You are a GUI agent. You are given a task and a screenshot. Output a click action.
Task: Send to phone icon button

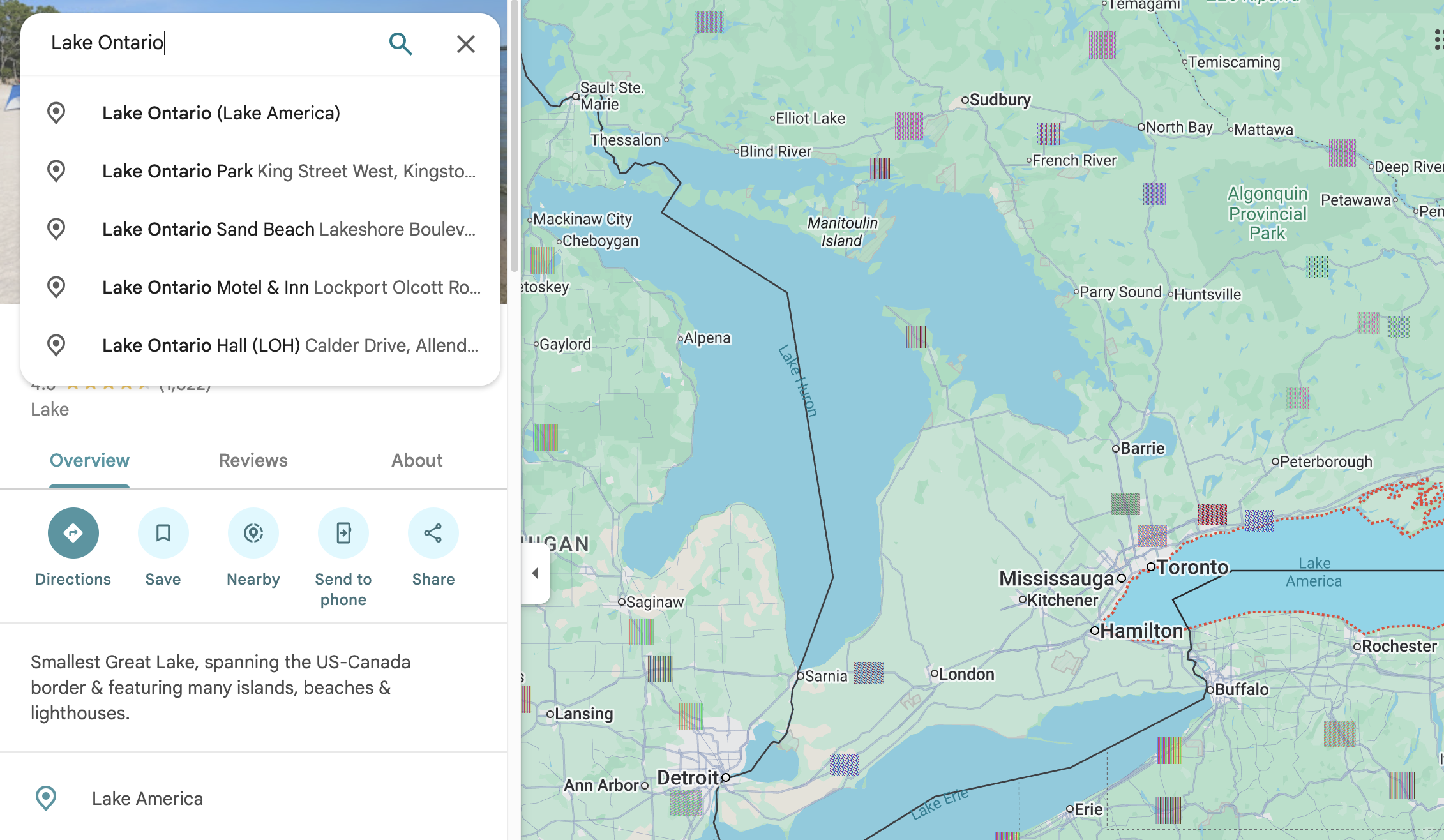click(343, 533)
